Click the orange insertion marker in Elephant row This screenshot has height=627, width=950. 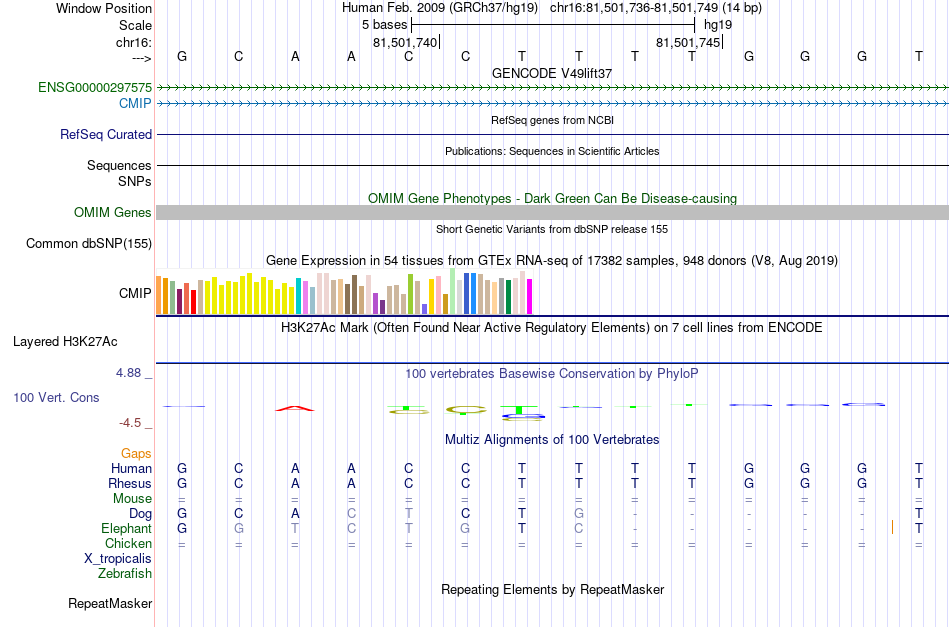tap(892, 527)
